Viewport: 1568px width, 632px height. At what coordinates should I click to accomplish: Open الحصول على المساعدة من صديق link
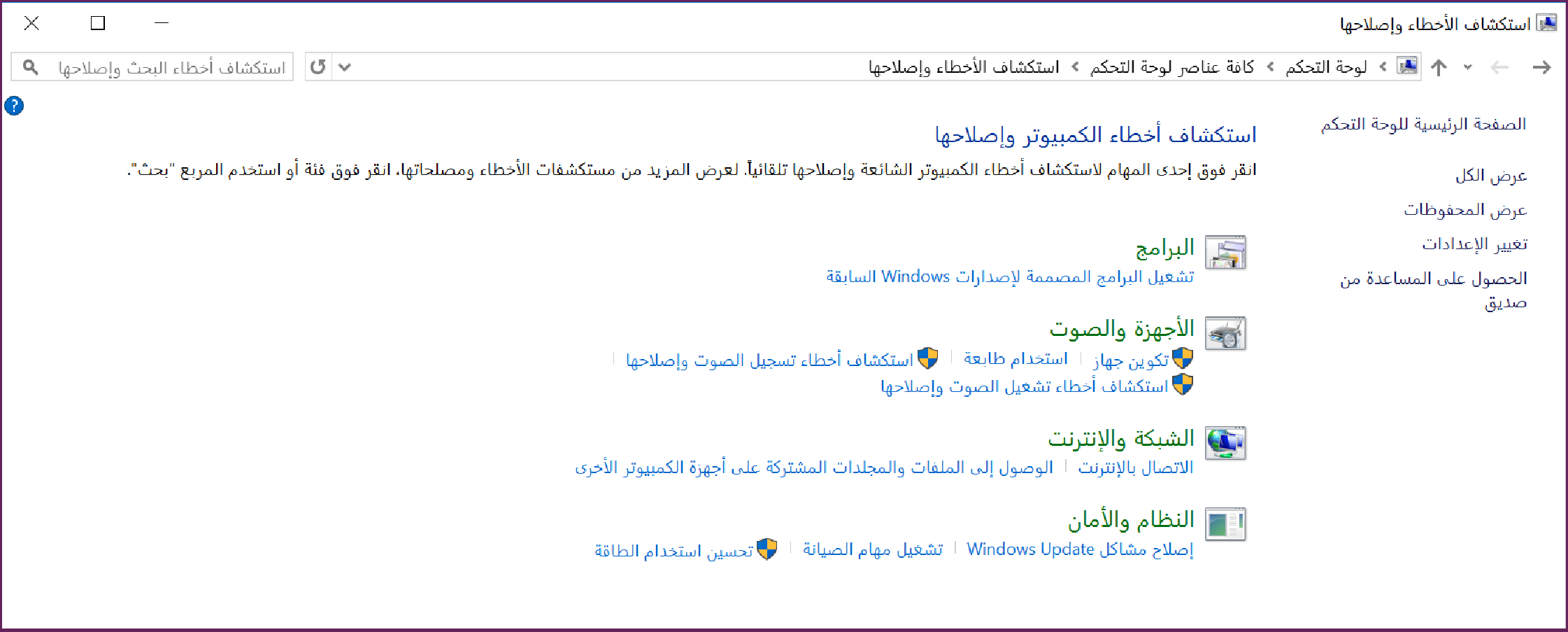1434,290
